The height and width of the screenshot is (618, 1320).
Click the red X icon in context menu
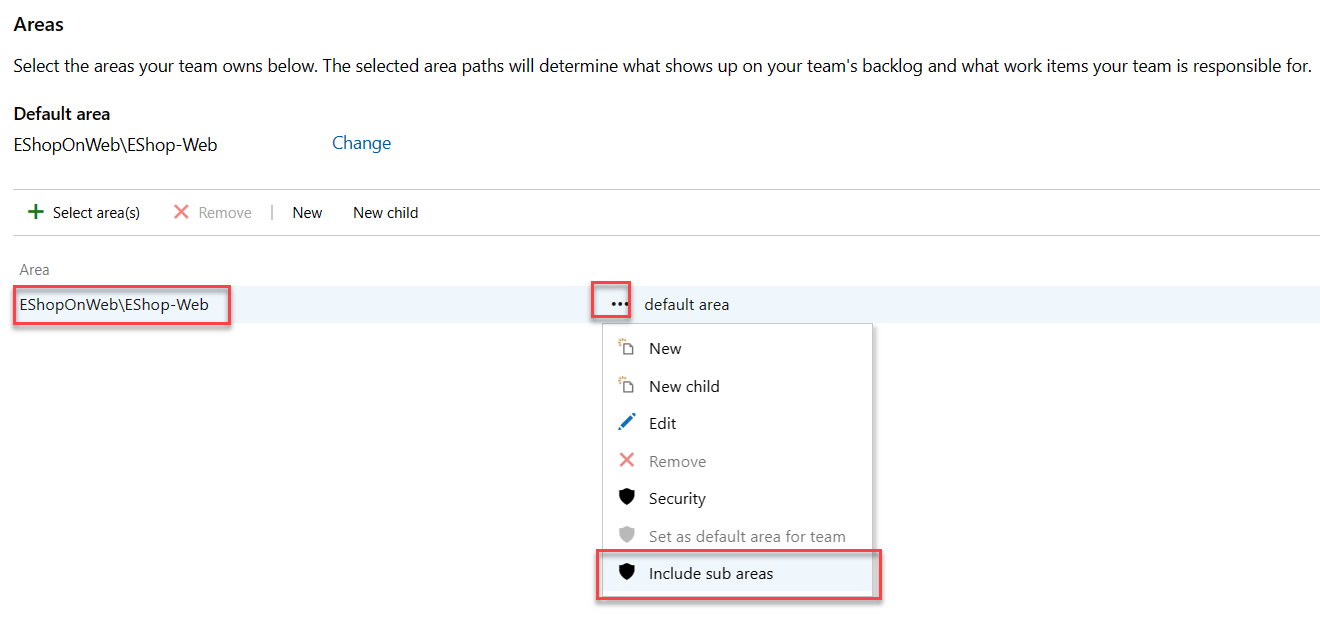tap(627, 461)
